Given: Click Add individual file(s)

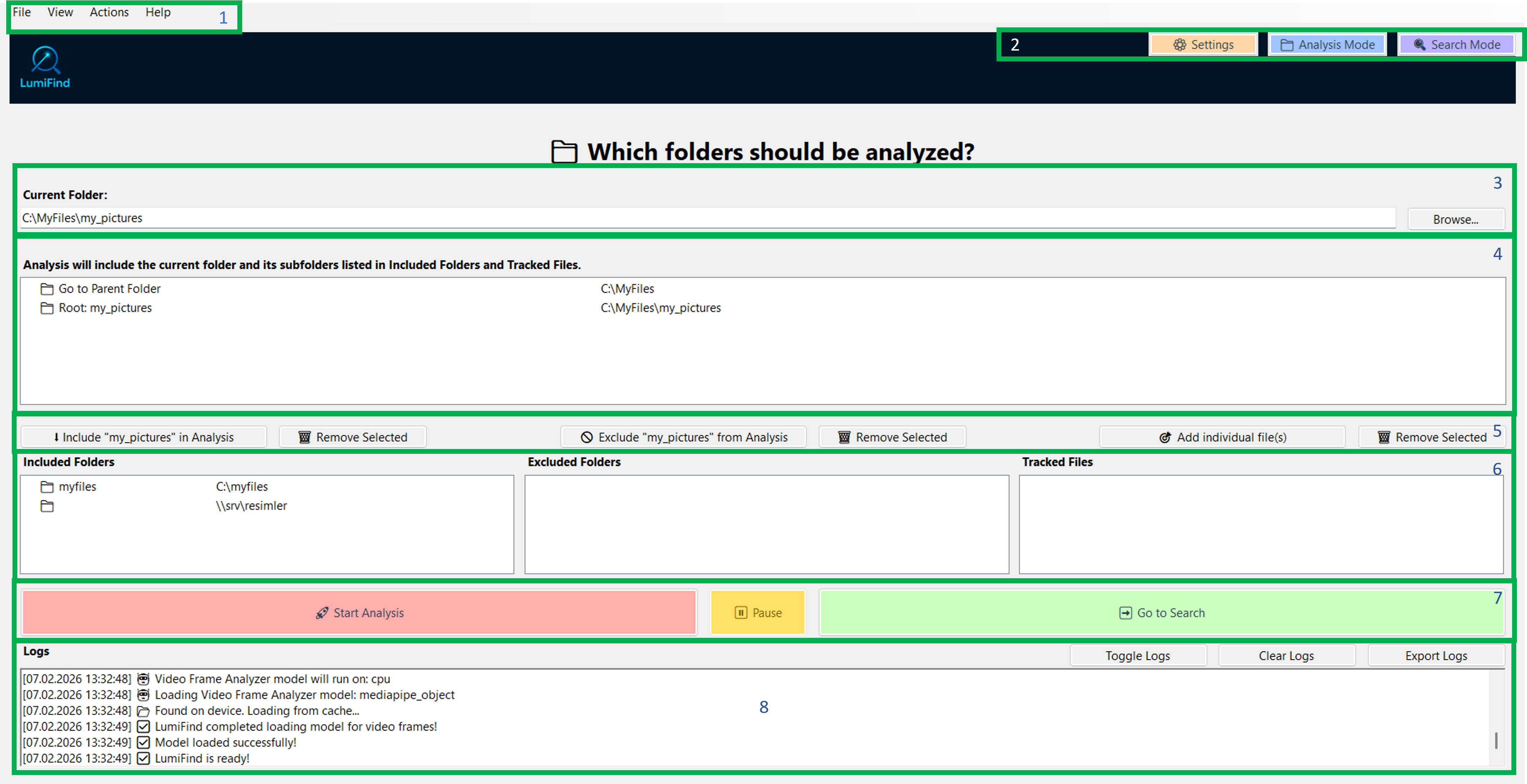Looking at the screenshot, I should coord(1222,437).
